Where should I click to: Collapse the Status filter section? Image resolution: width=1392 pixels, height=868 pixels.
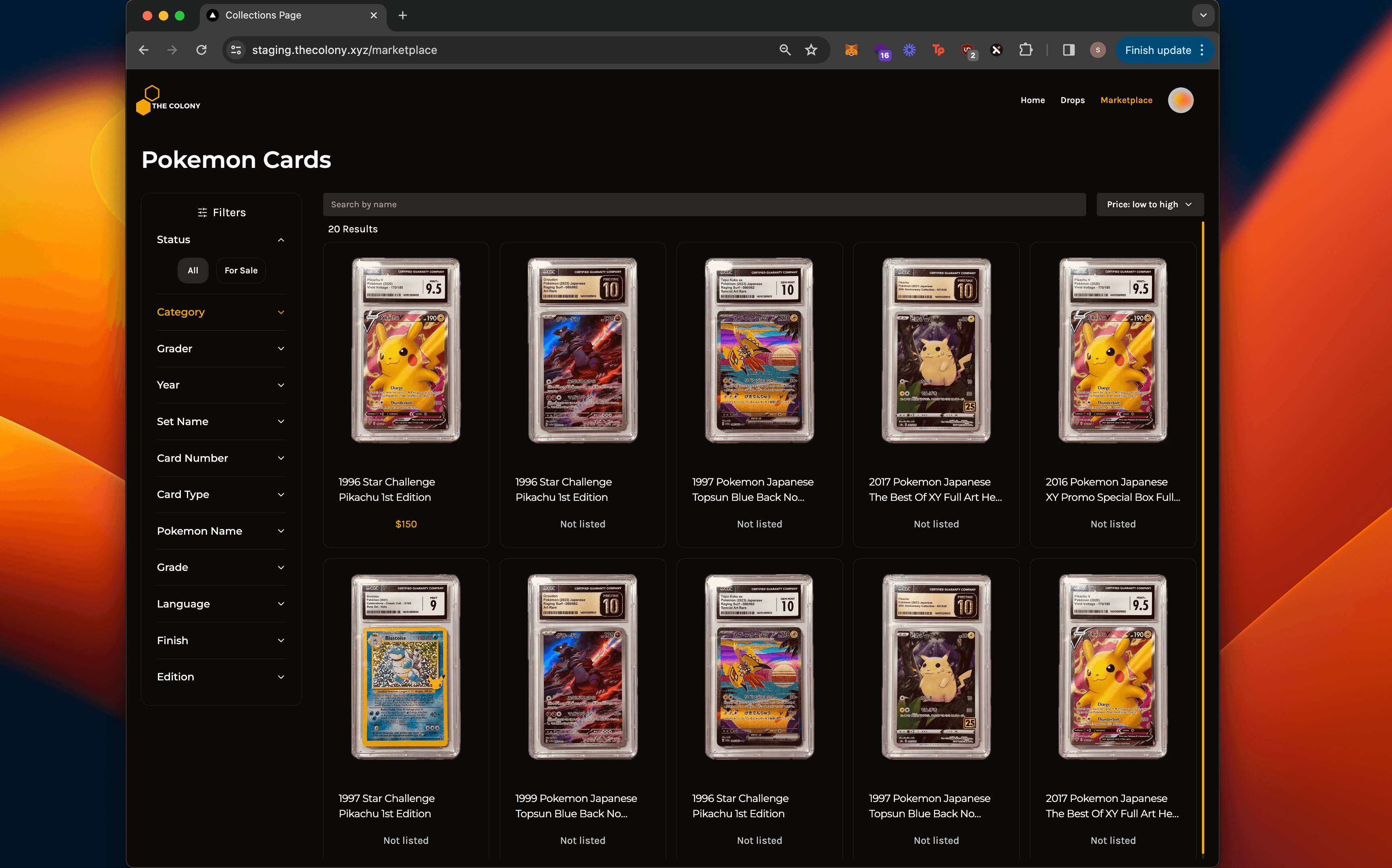coord(221,240)
